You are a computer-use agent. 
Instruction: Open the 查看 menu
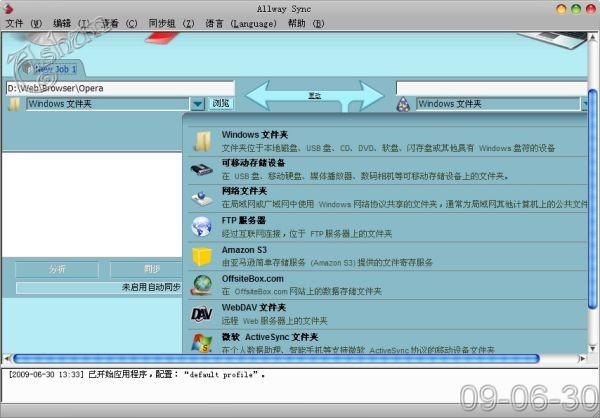(119, 24)
